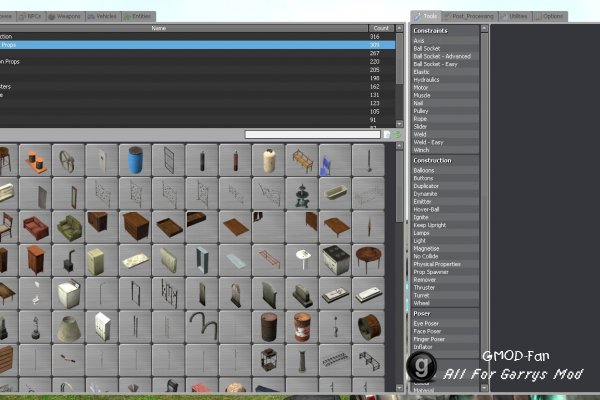
Task: Click the category list scroll-down arrow
Action: pos(399,124)
